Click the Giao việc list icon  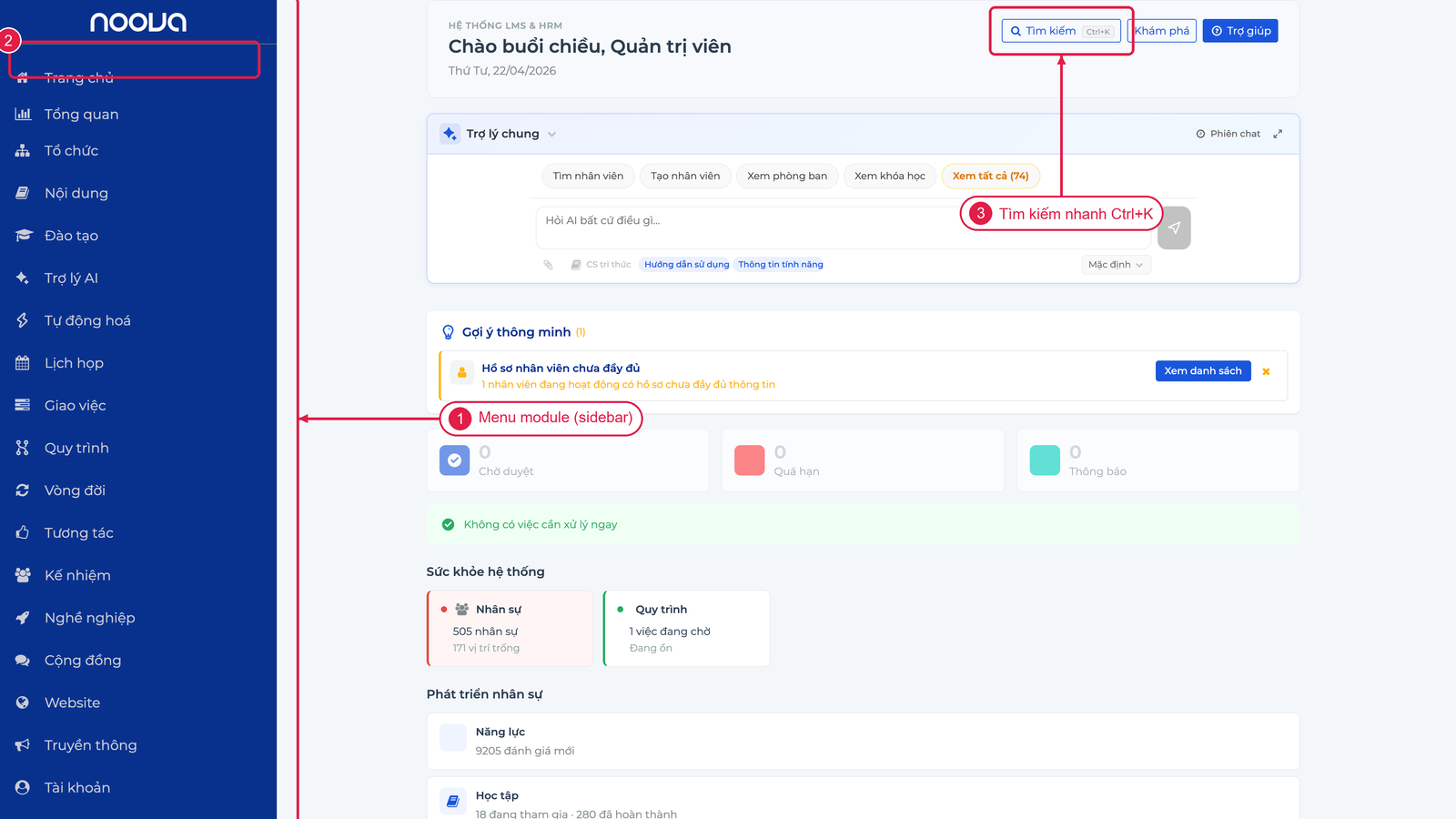coord(23,405)
